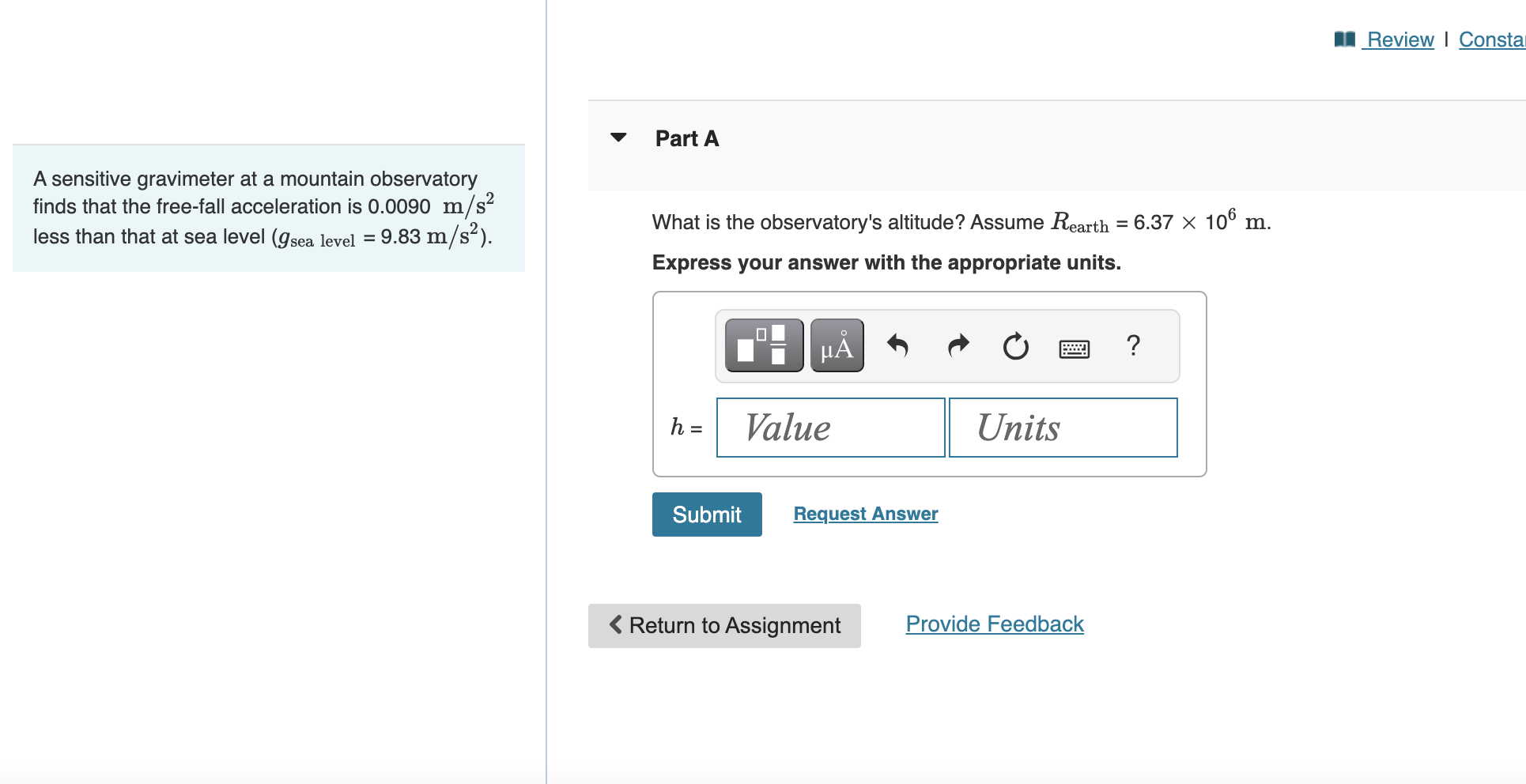
Task: Click the Part A heading
Action: 687,138
